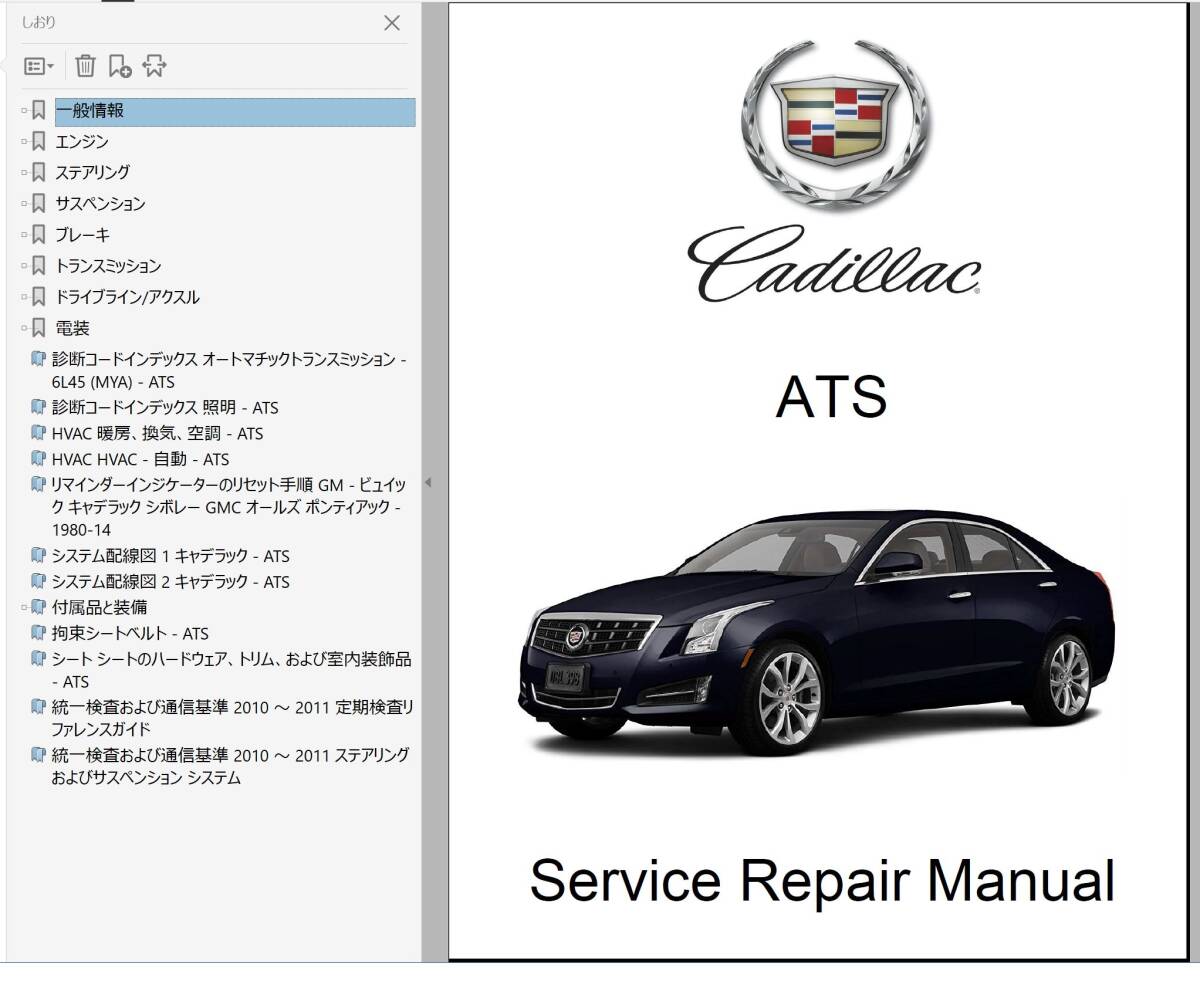The height and width of the screenshot is (981, 1200).
Task: Open システム配線図 1 キャデラック bookmark
Action: (171, 556)
